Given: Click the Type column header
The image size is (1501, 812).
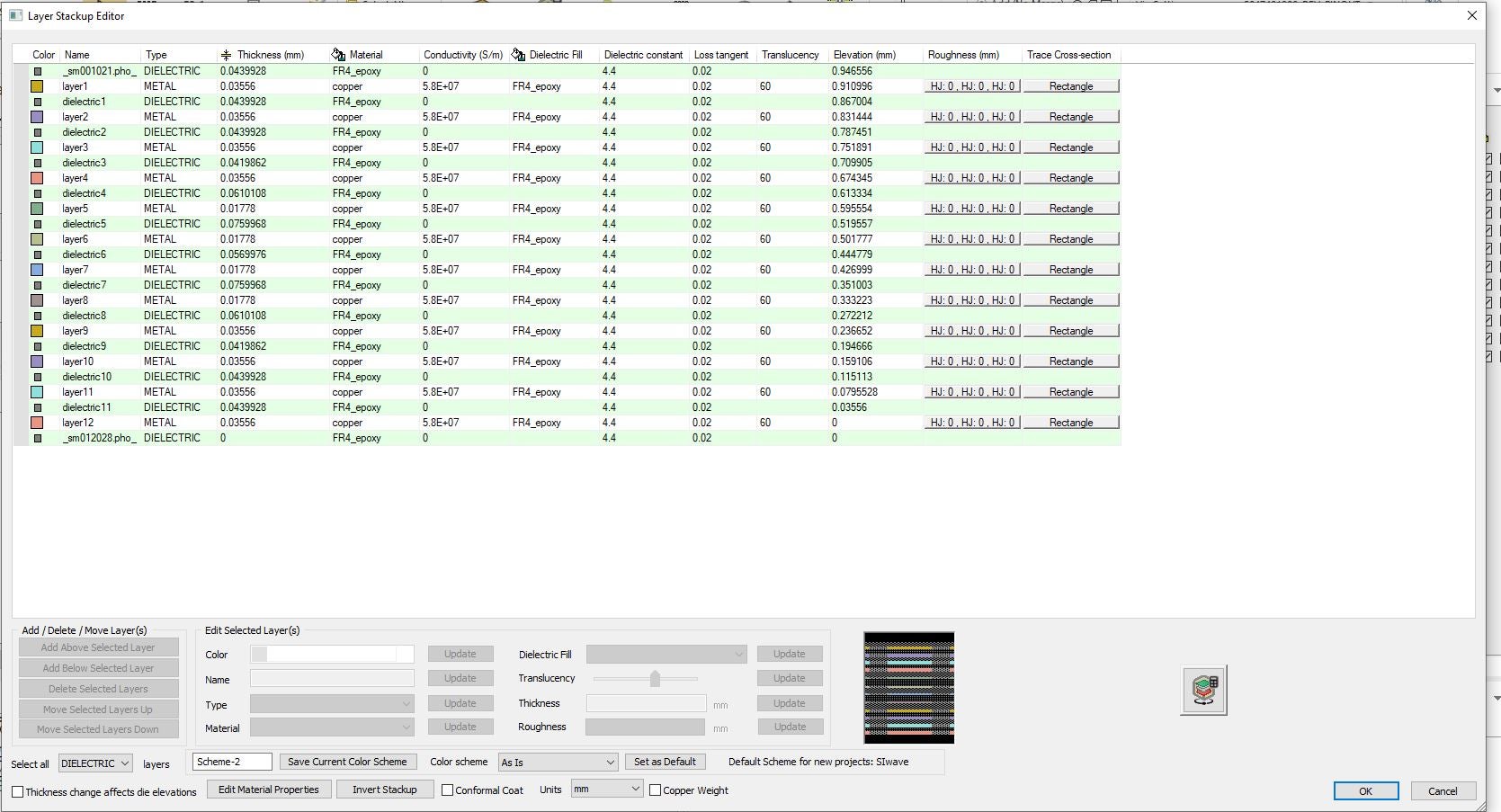Looking at the screenshot, I should tap(156, 55).
